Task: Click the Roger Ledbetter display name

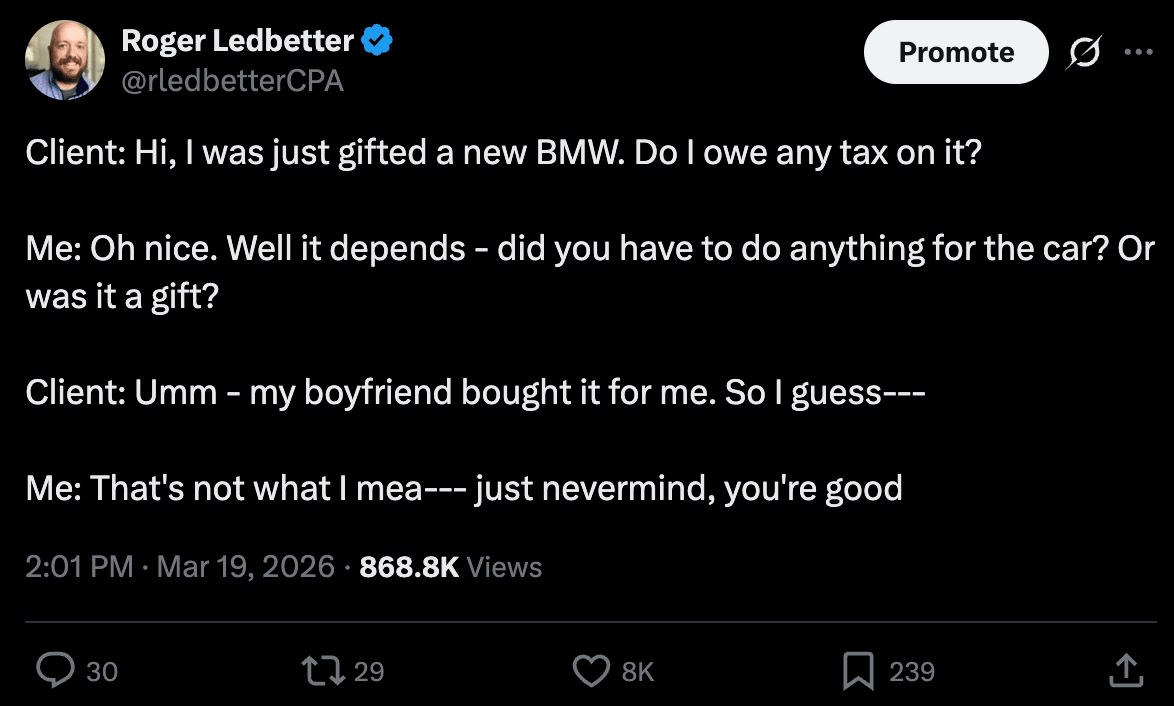Action: [x=237, y=41]
